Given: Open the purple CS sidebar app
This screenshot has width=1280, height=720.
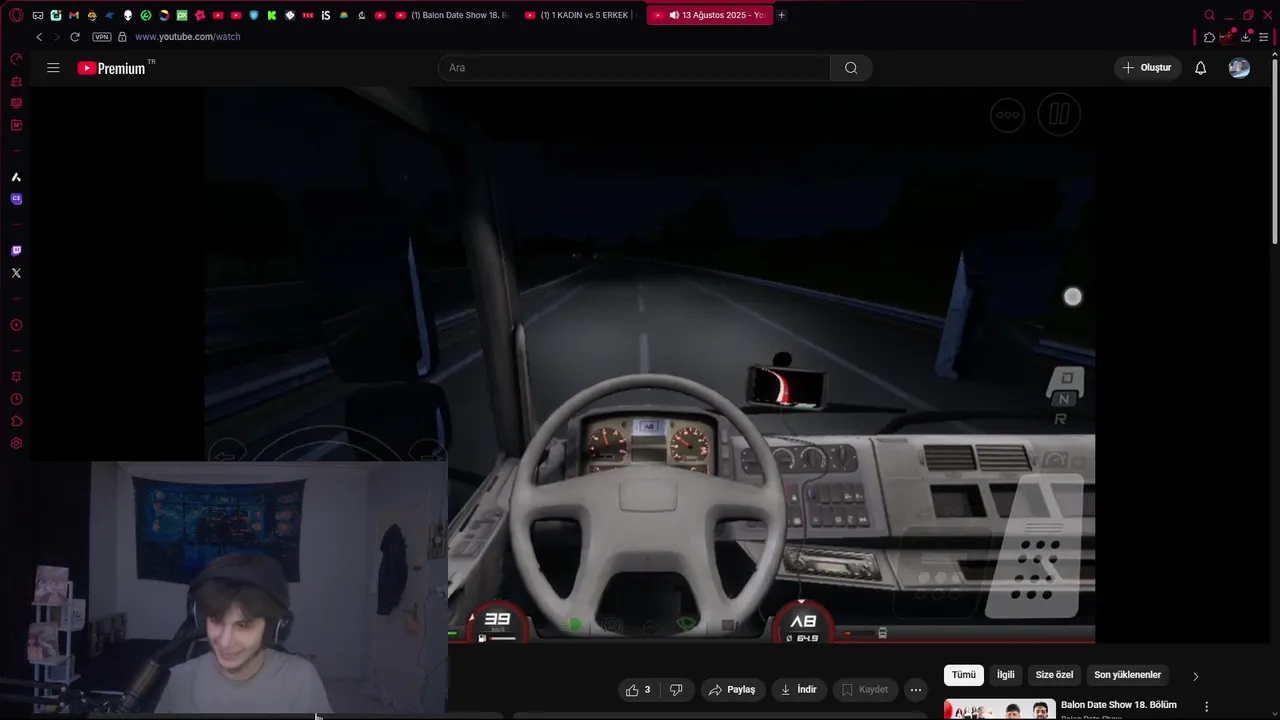Looking at the screenshot, I should [16, 199].
